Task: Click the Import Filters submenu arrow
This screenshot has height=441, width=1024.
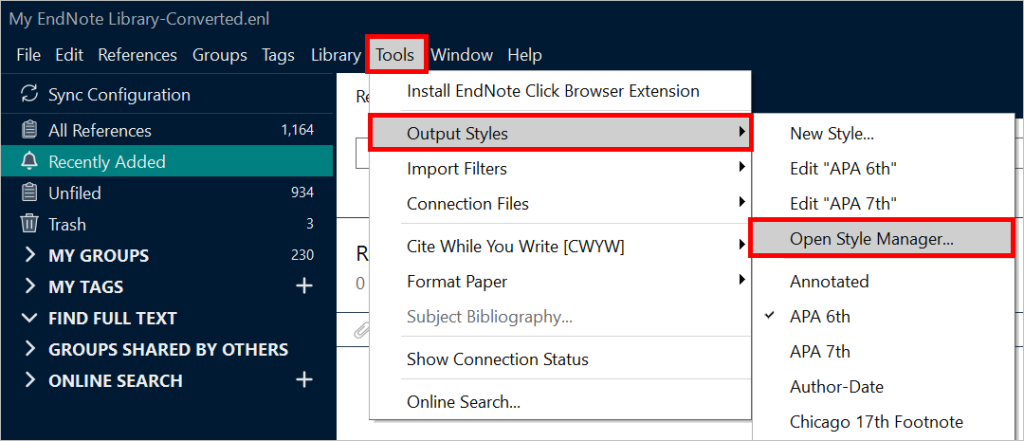Action: coord(741,167)
